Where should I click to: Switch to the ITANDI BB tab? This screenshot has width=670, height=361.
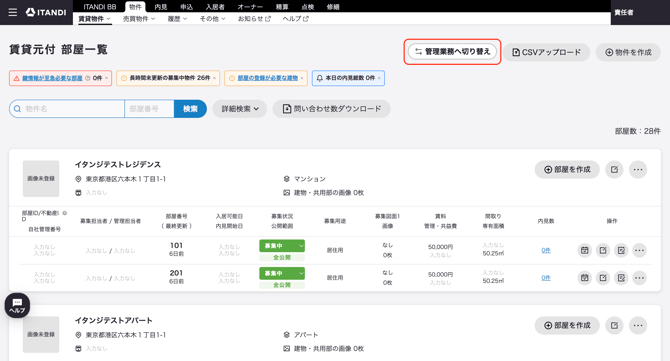100,7
